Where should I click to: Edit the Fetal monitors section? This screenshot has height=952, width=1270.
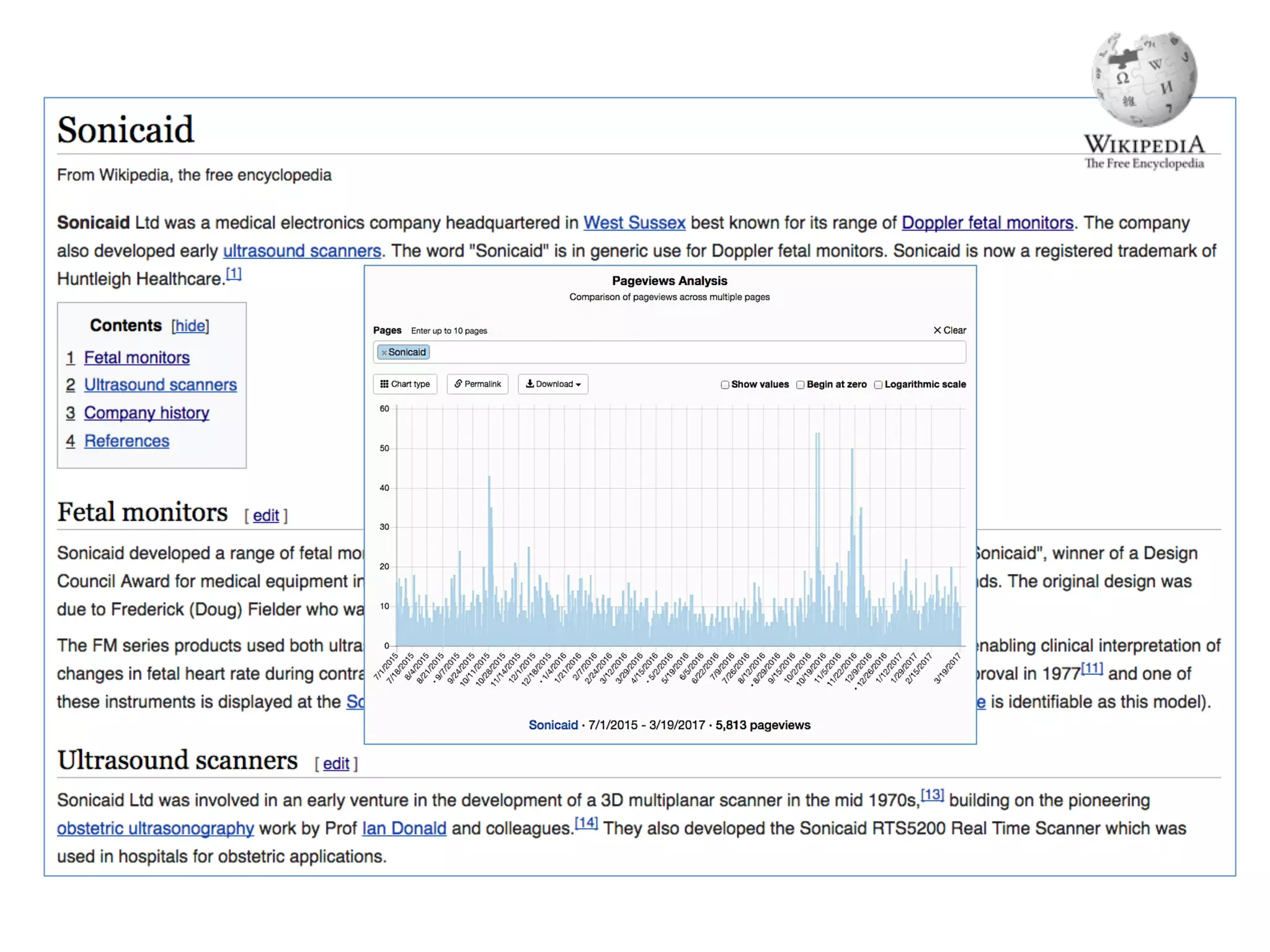(x=265, y=516)
